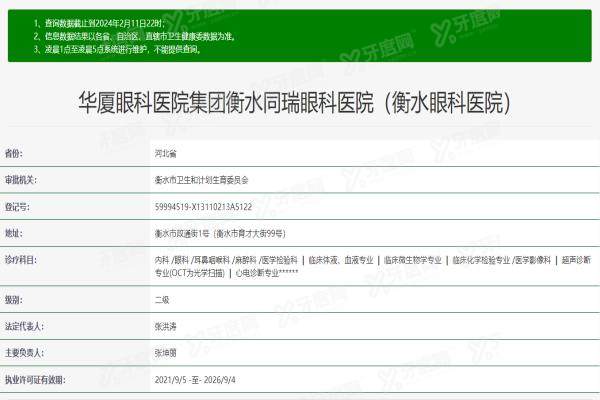
Task: Click the 诊疗科目 label
Action: 21,260
